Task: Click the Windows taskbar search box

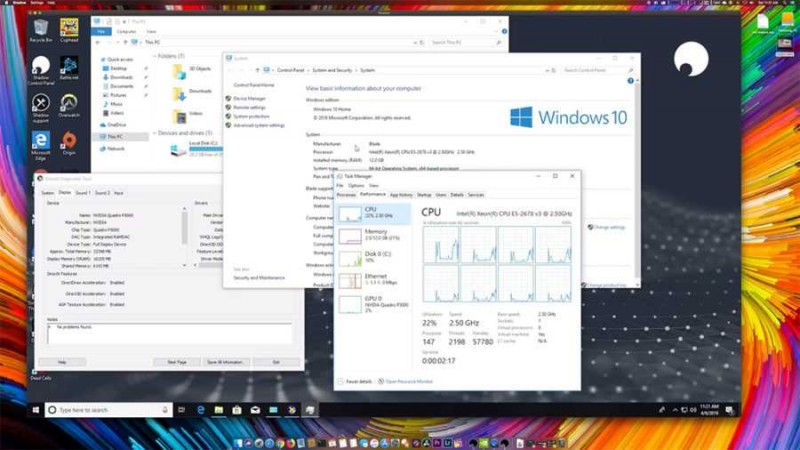Action: pos(109,410)
